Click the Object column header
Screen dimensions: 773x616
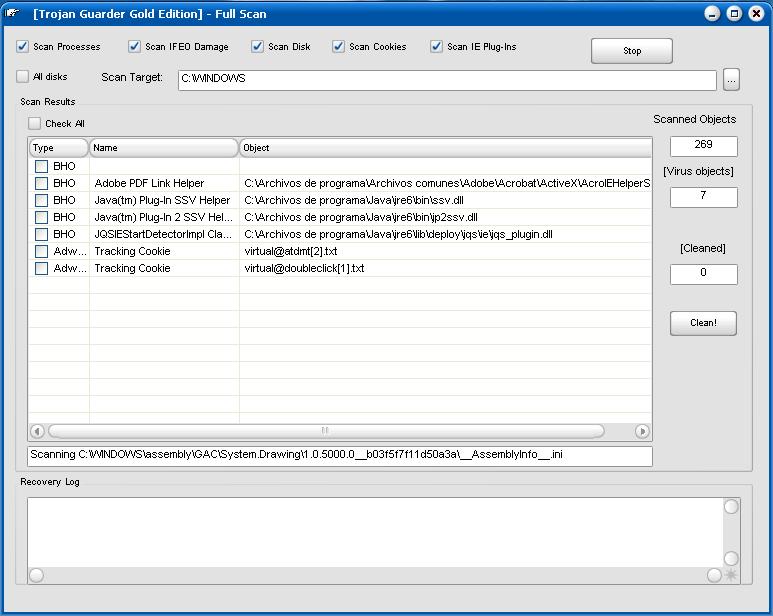pos(445,148)
